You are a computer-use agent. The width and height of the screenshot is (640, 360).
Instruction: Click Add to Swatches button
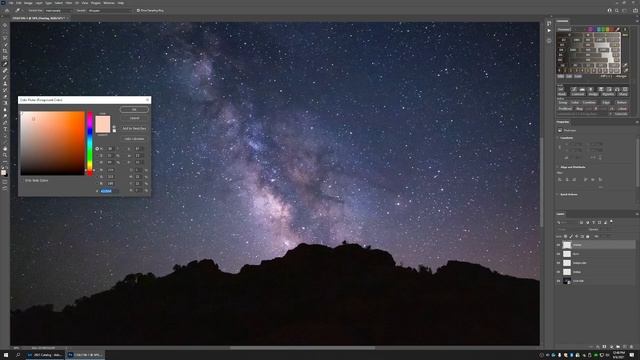tap(134, 129)
